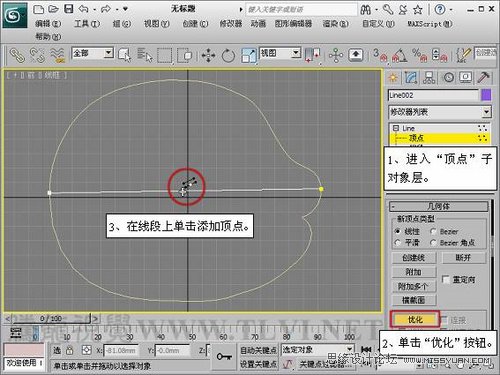Click the 断开 button

point(463,258)
